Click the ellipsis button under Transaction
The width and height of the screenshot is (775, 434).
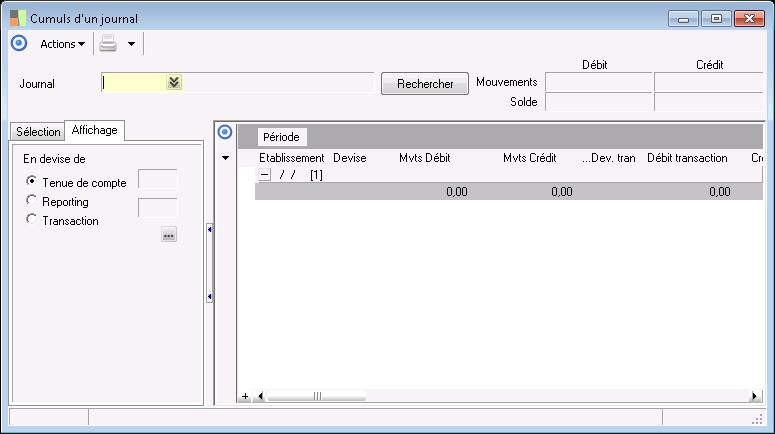click(x=169, y=235)
